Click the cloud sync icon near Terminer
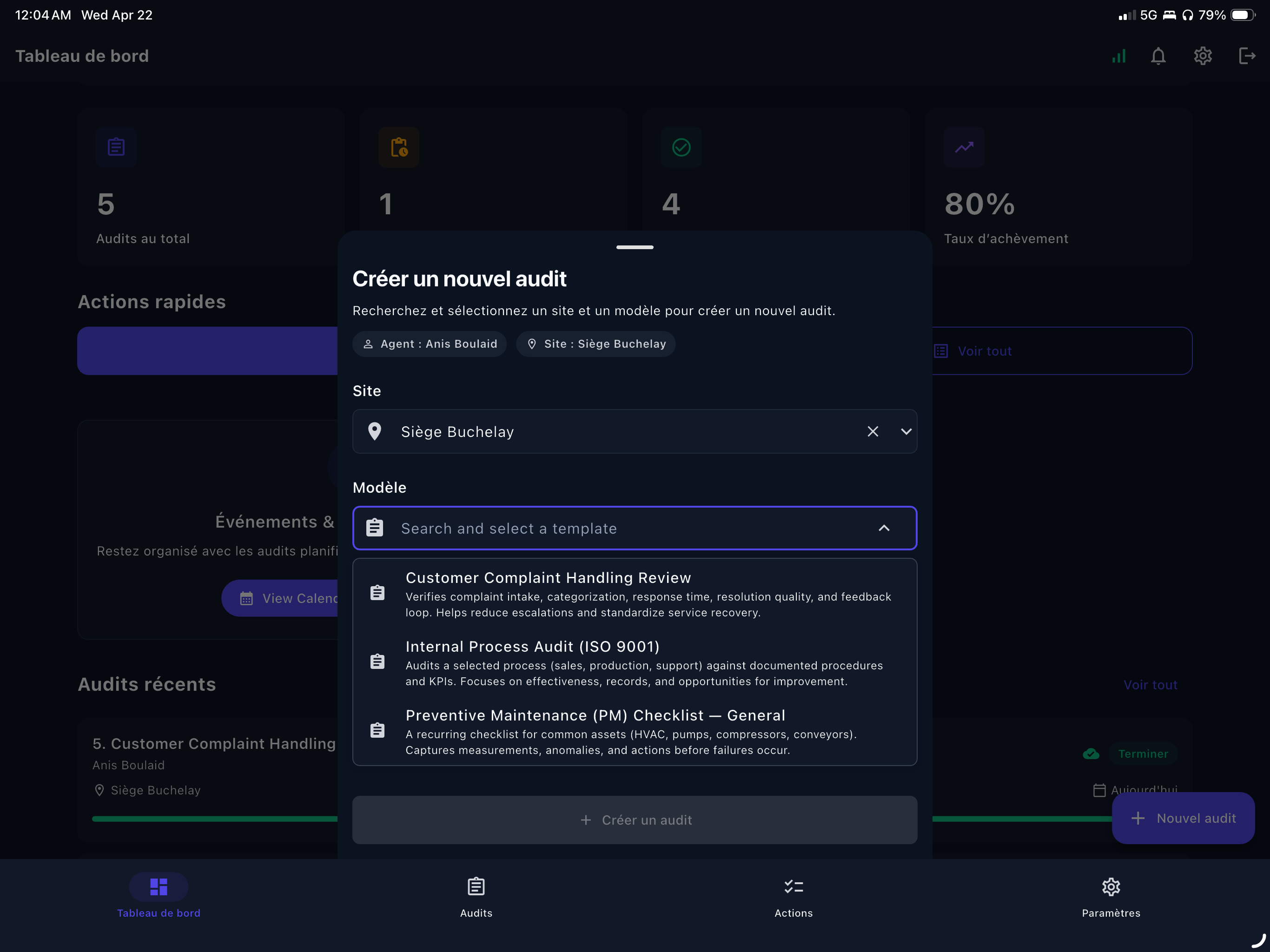The width and height of the screenshot is (1270, 952). 1091,754
